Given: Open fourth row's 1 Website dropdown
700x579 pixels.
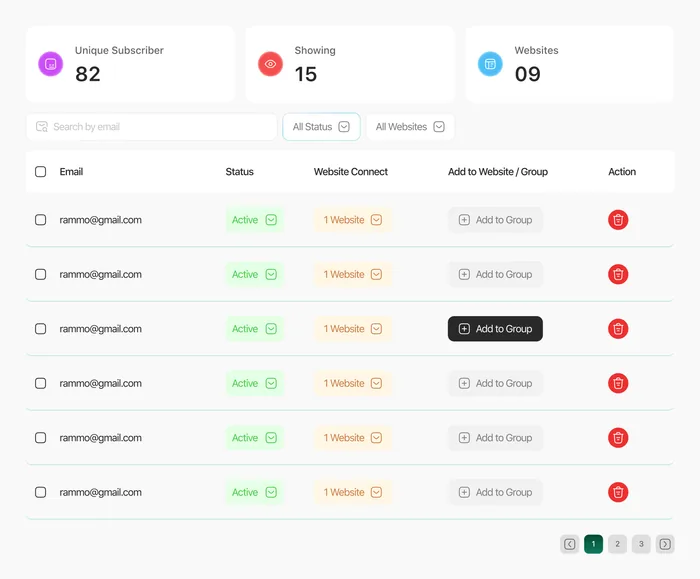Looking at the screenshot, I should [x=353, y=383].
